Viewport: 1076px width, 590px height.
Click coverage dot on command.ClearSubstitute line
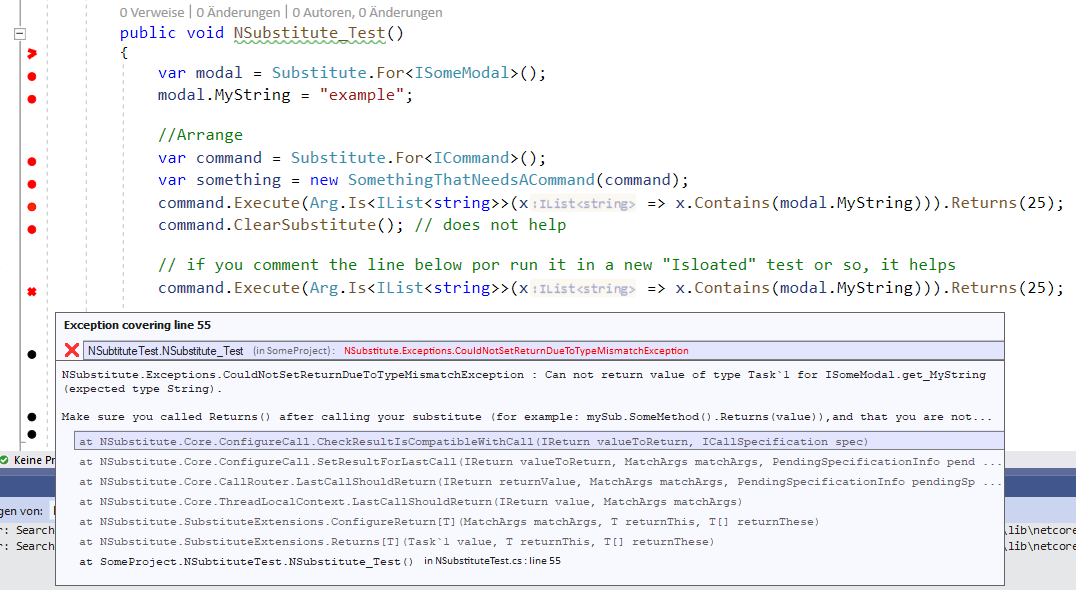point(32,229)
